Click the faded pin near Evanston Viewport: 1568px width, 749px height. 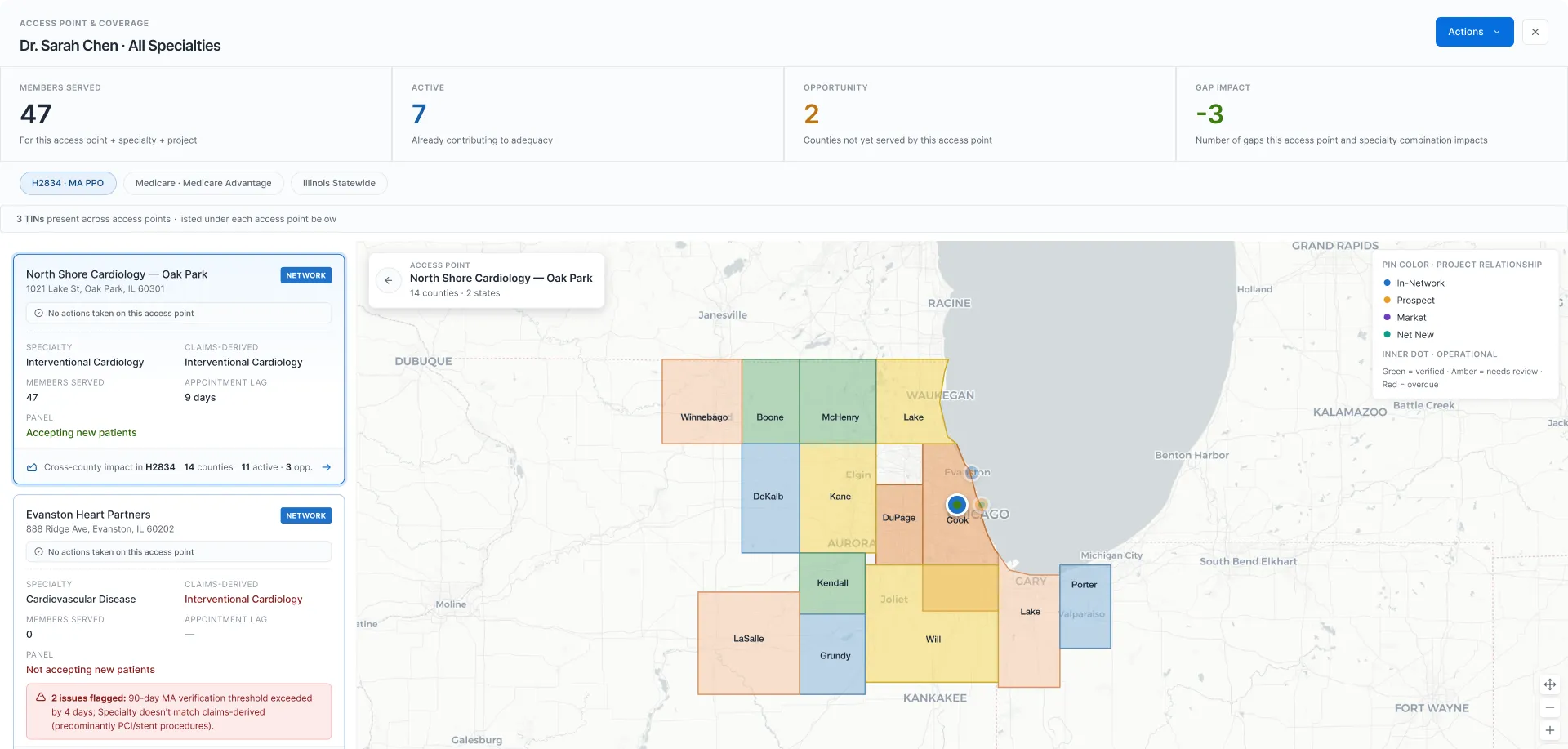[x=972, y=472]
